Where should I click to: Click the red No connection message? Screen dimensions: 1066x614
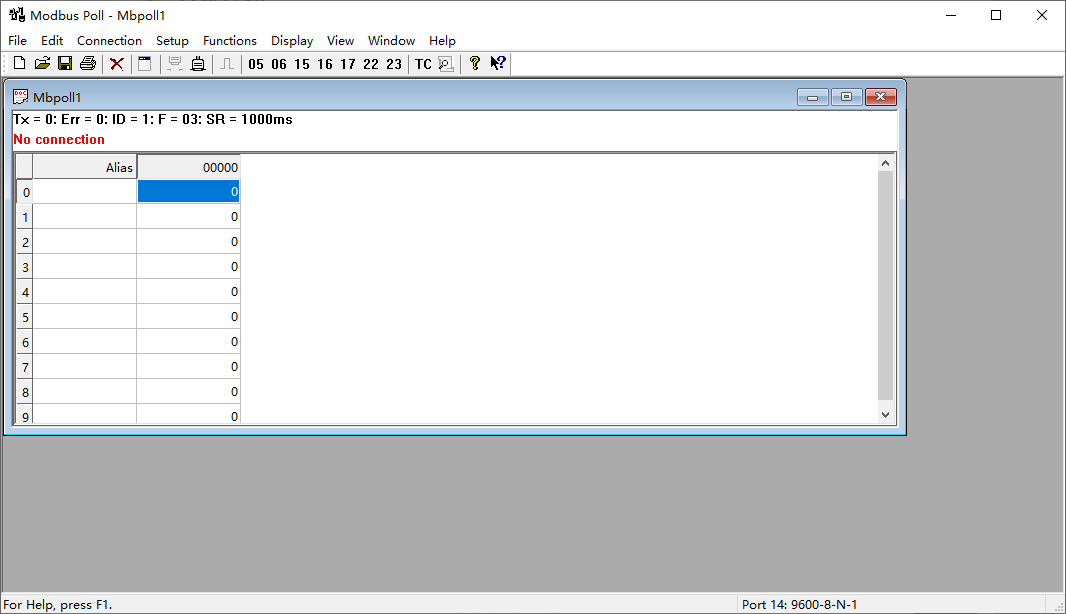coord(59,139)
